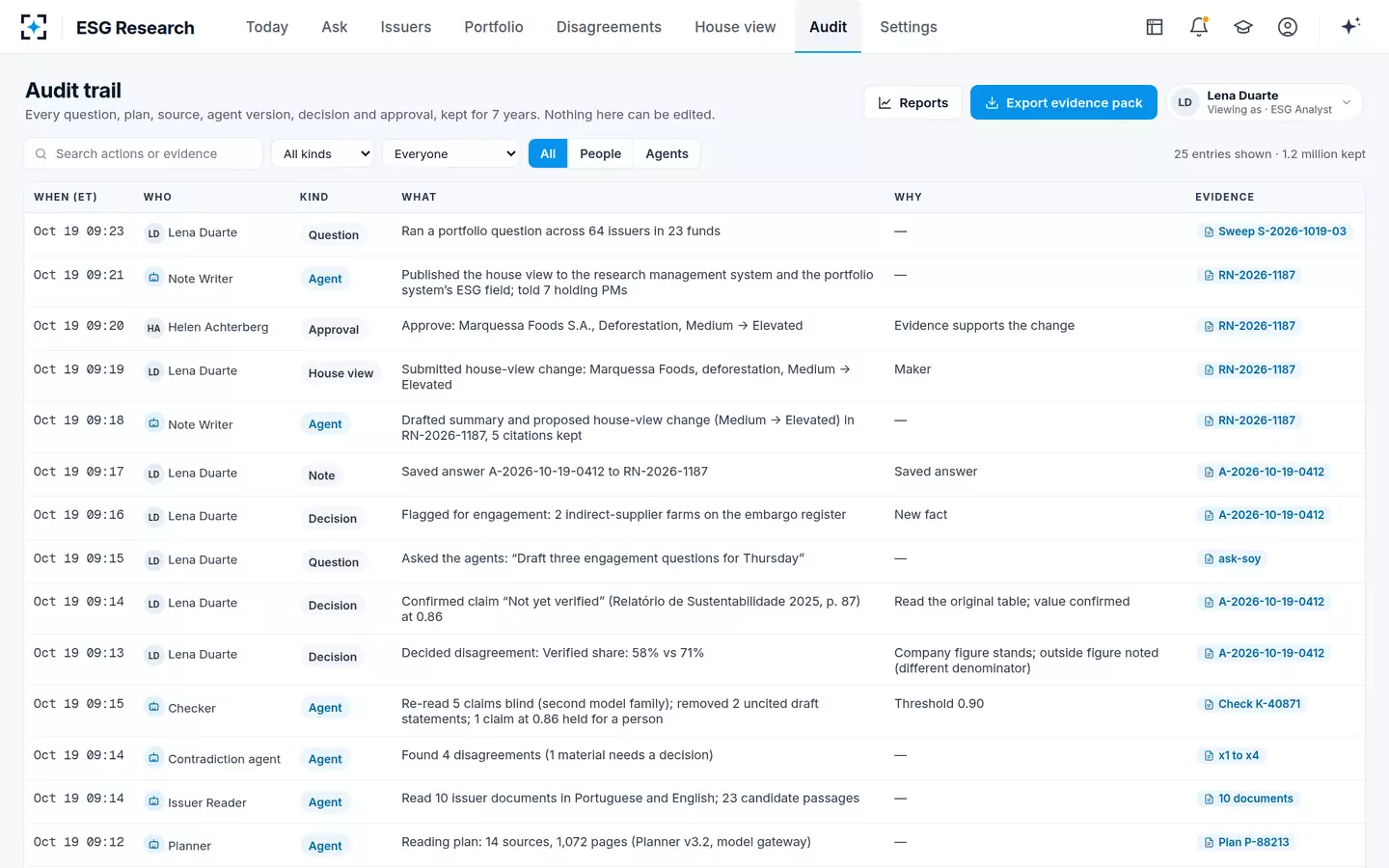Click the Check K-40871 document icon
The width and height of the screenshot is (1389, 868).
pos(1209,705)
